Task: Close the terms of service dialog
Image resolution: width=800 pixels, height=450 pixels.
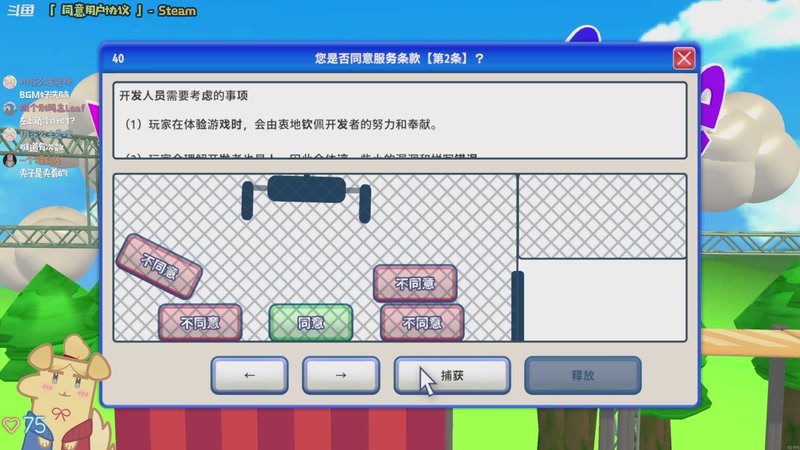Action: 684,58
